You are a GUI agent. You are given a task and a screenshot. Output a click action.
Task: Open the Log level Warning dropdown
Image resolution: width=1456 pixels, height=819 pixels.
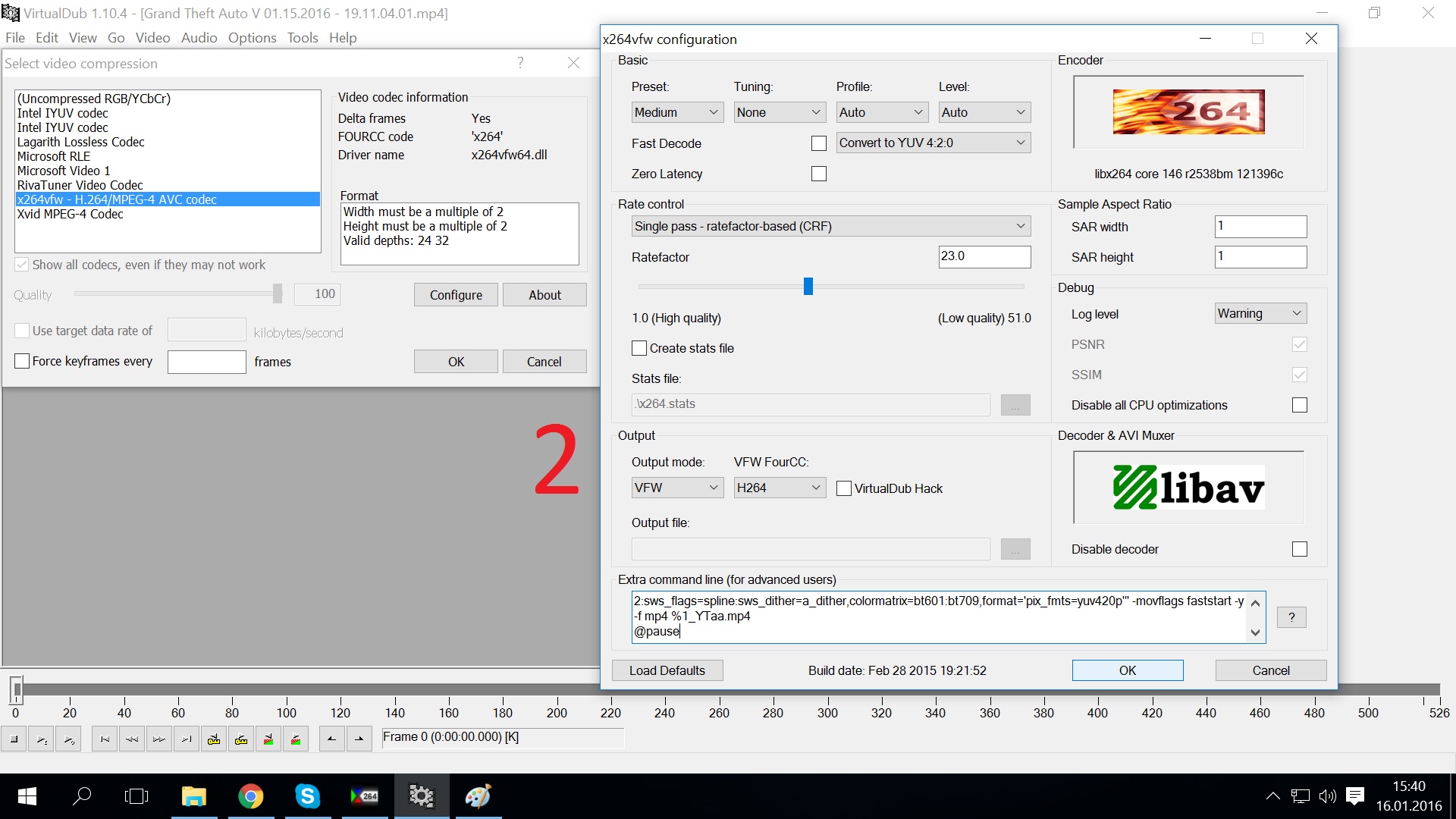pos(1260,313)
